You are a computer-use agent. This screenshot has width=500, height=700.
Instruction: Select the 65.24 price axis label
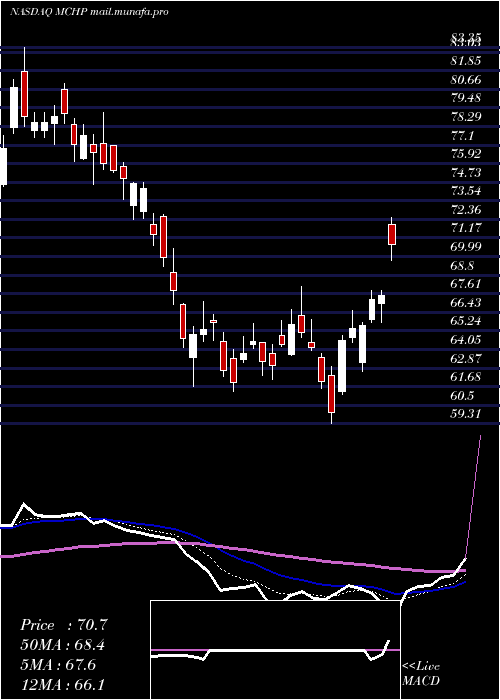coord(465,321)
